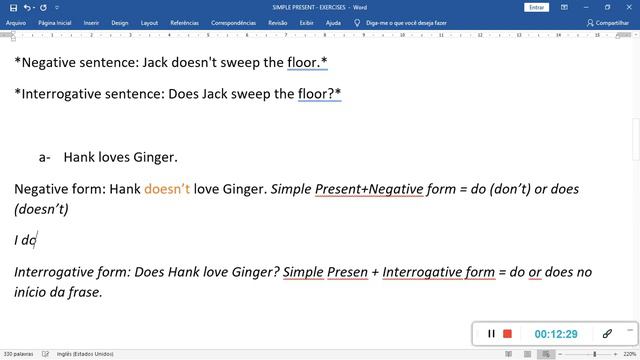
Task: Click 'Present+Negative' underlined text
Action: coord(369,189)
